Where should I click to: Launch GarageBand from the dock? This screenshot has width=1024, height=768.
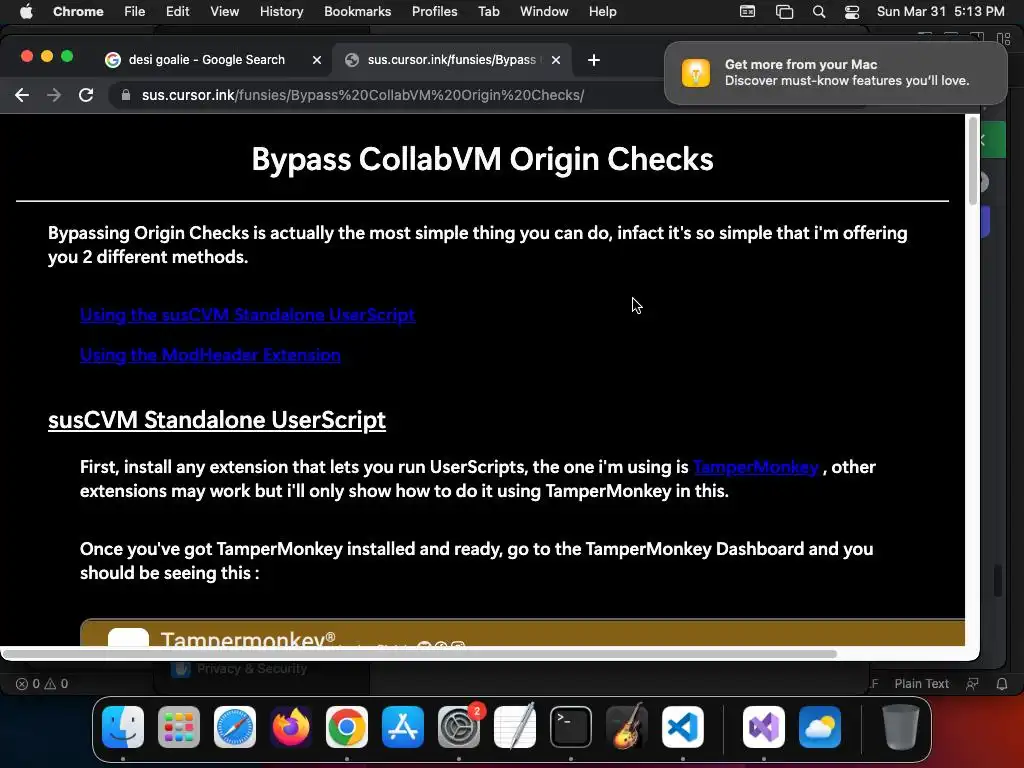pyautogui.click(x=627, y=727)
